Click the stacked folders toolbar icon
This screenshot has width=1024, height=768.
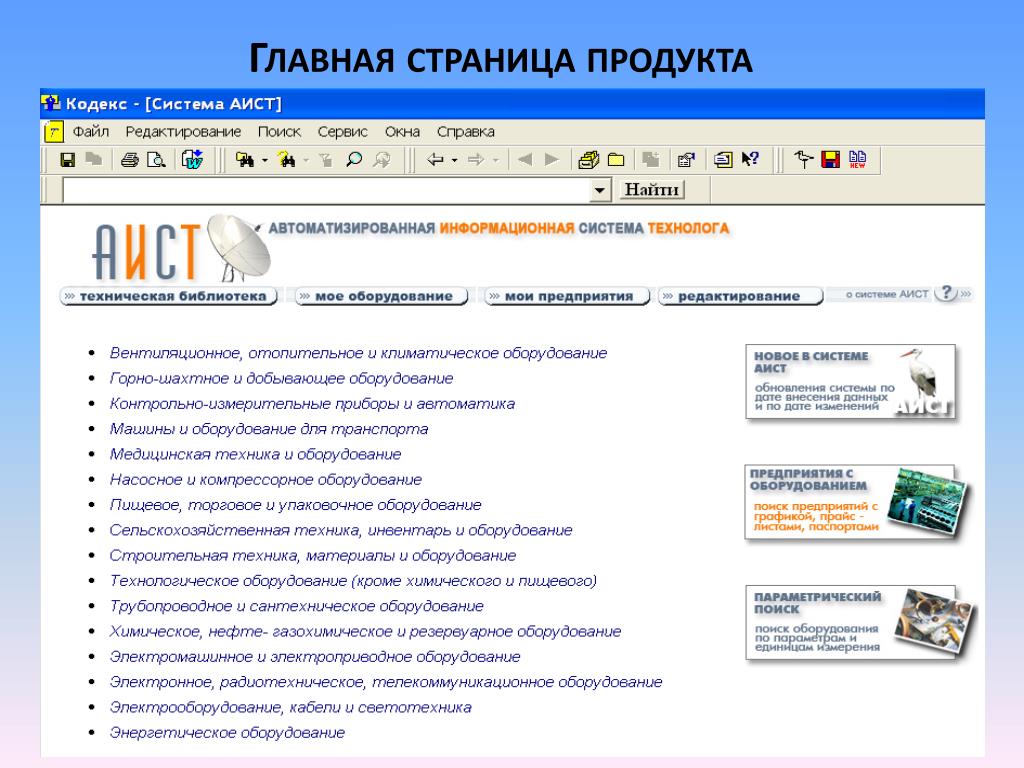coord(588,159)
